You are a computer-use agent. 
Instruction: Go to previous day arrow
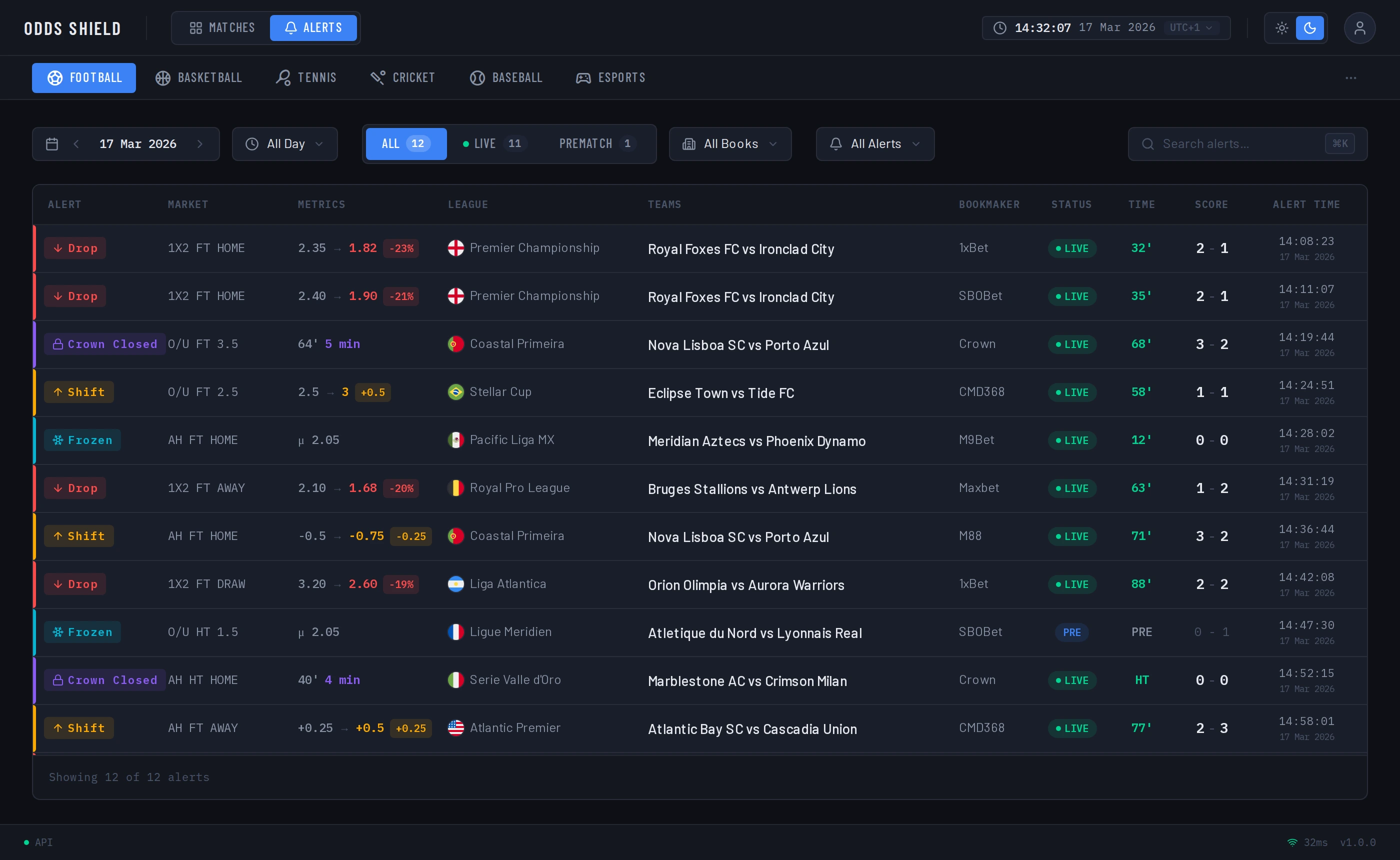click(x=76, y=144)
